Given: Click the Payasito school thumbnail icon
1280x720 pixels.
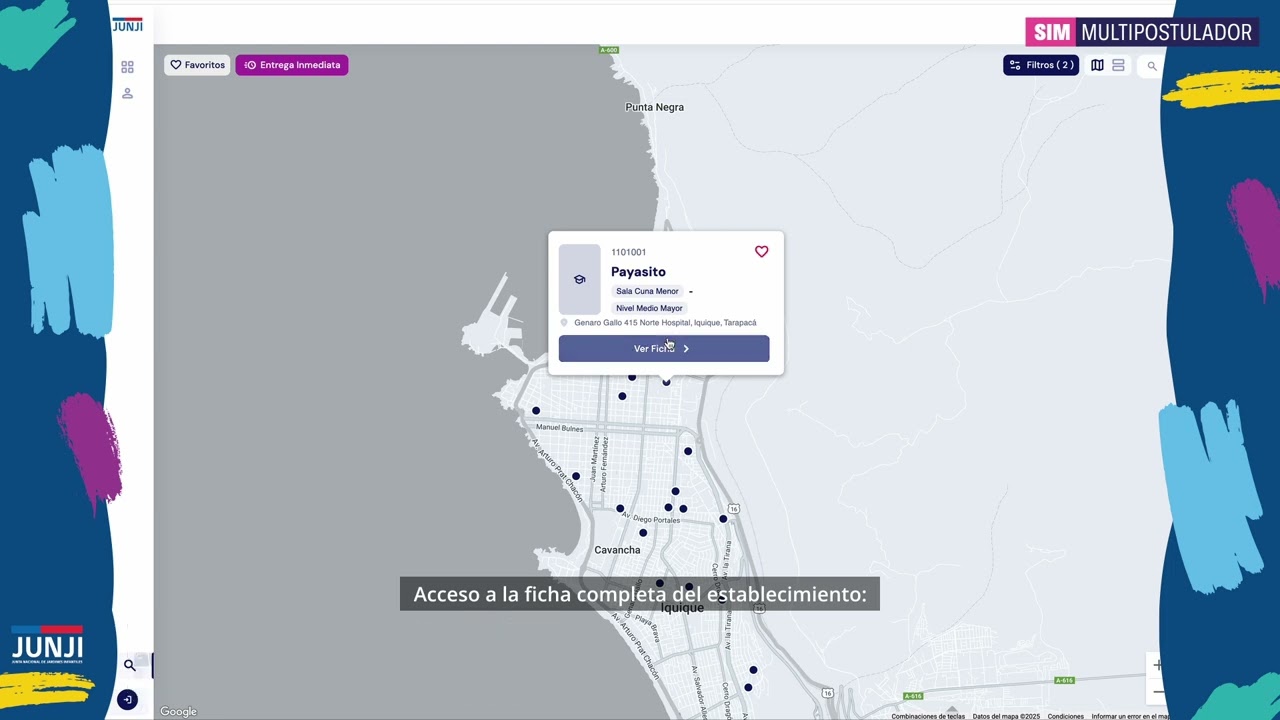Looking at the screenshot, I should point(579,279).
